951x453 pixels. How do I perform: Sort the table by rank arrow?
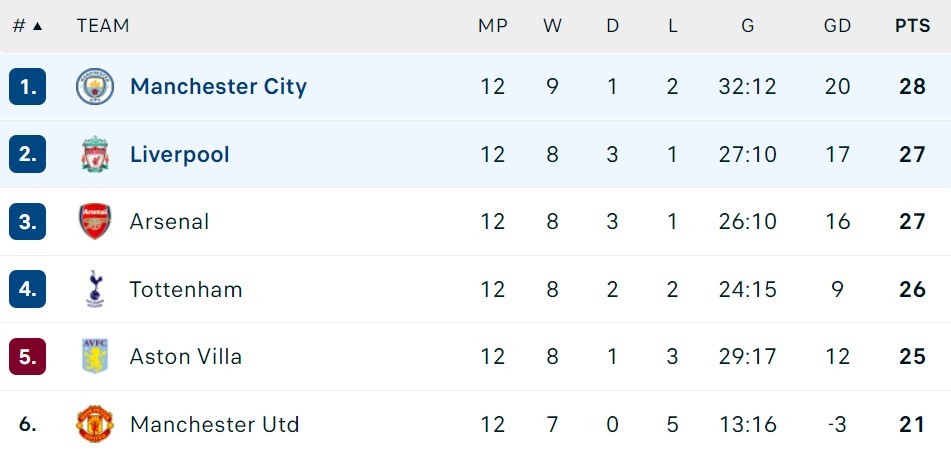(38, 26)
